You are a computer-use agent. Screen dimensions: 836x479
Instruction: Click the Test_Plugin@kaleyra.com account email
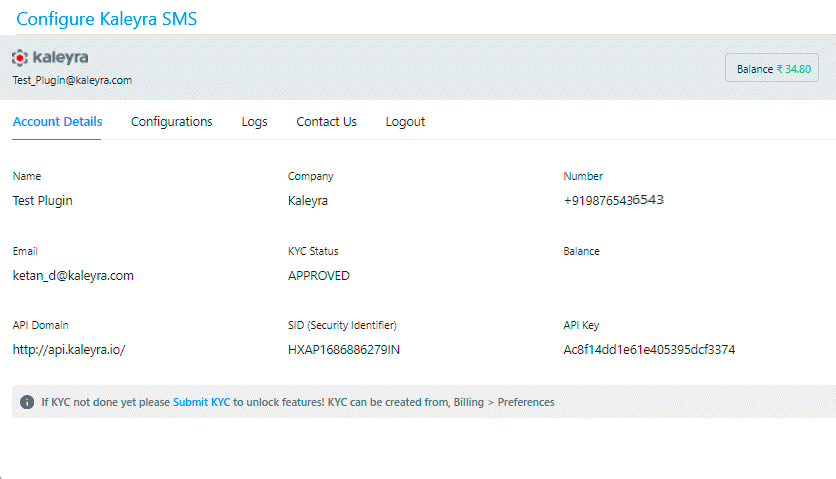point(73,80)
